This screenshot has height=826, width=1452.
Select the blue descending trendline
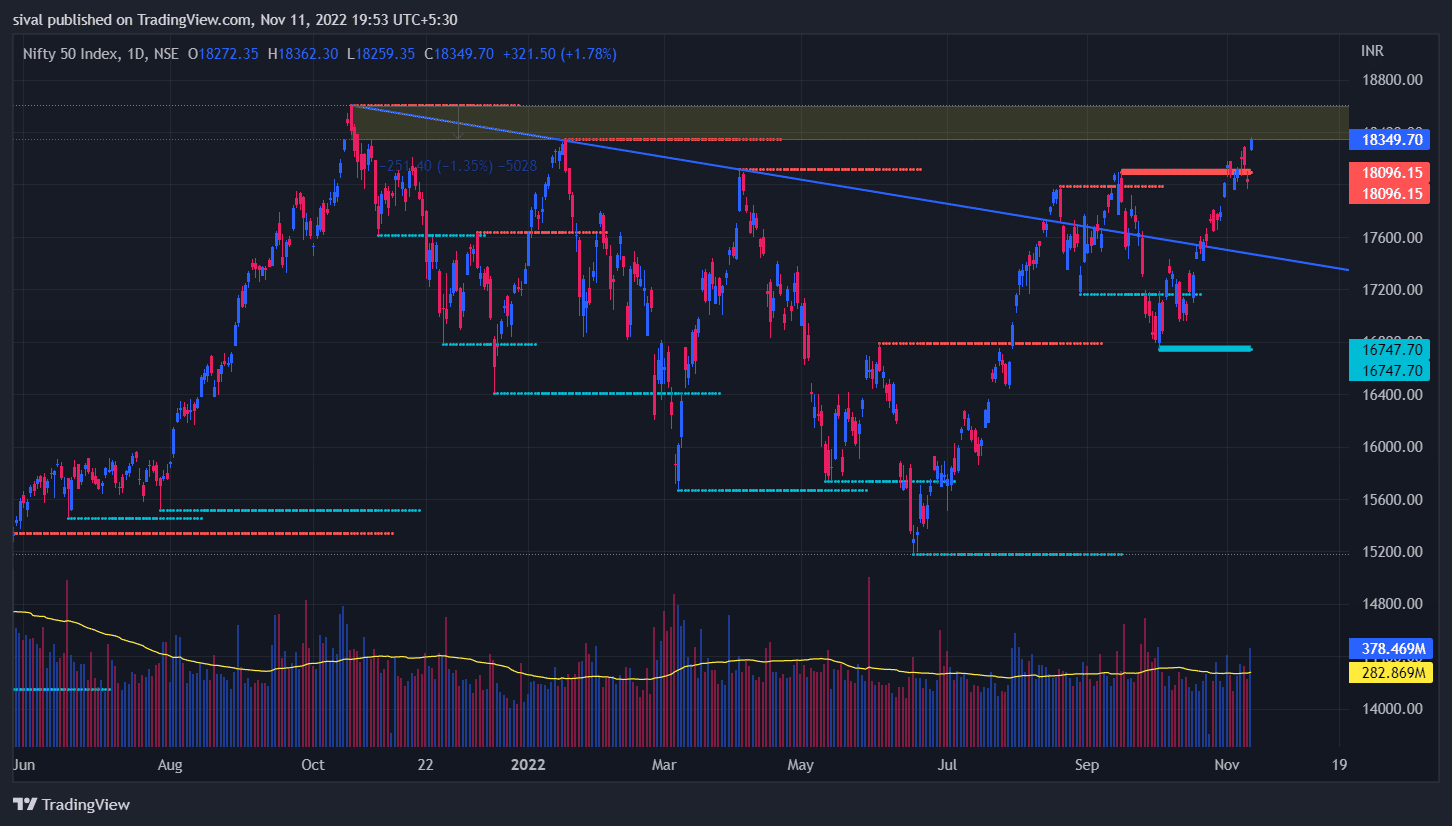(x=850, y=187)
